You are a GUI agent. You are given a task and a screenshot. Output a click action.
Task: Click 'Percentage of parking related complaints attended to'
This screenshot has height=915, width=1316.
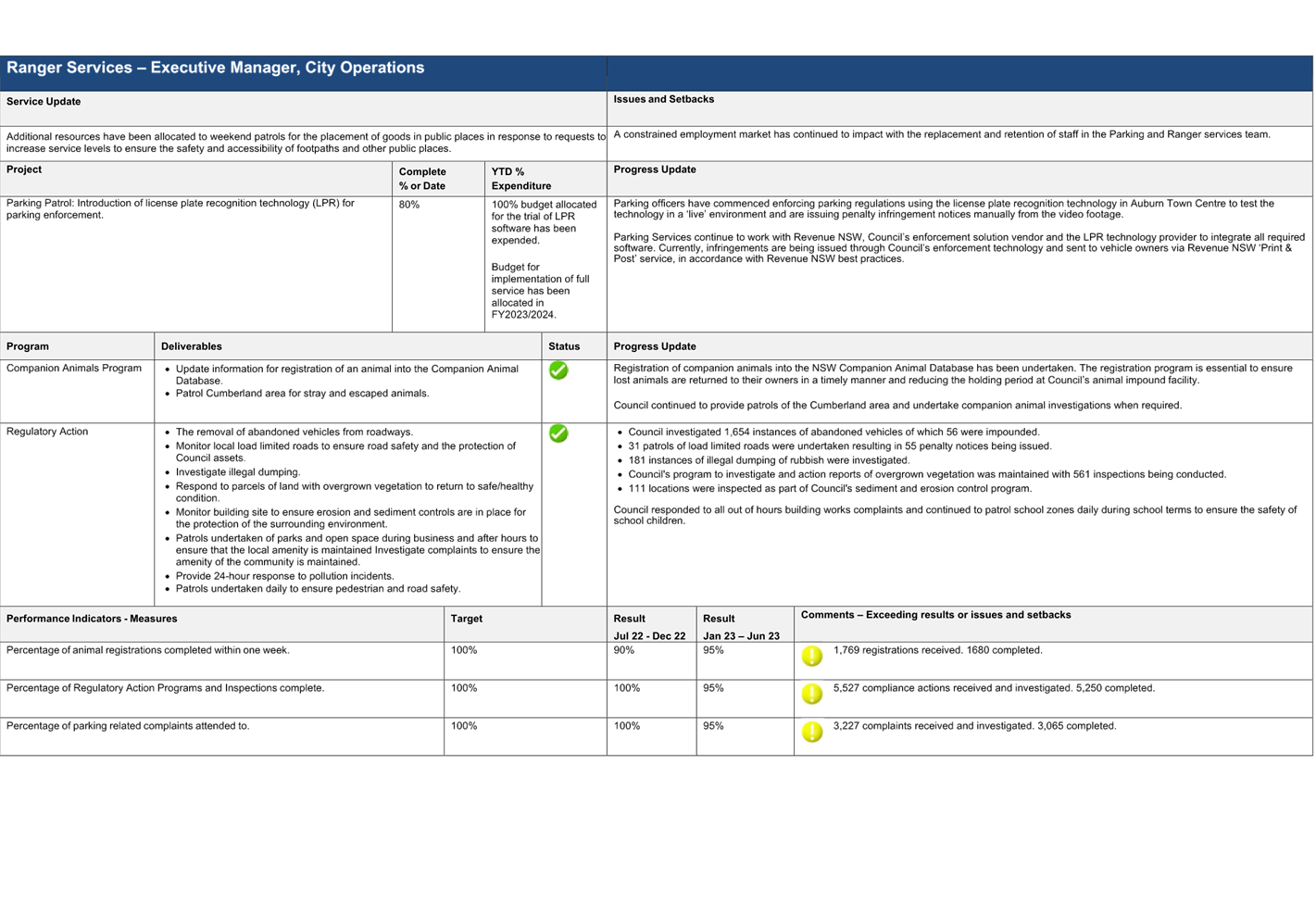tap(128, 726)
